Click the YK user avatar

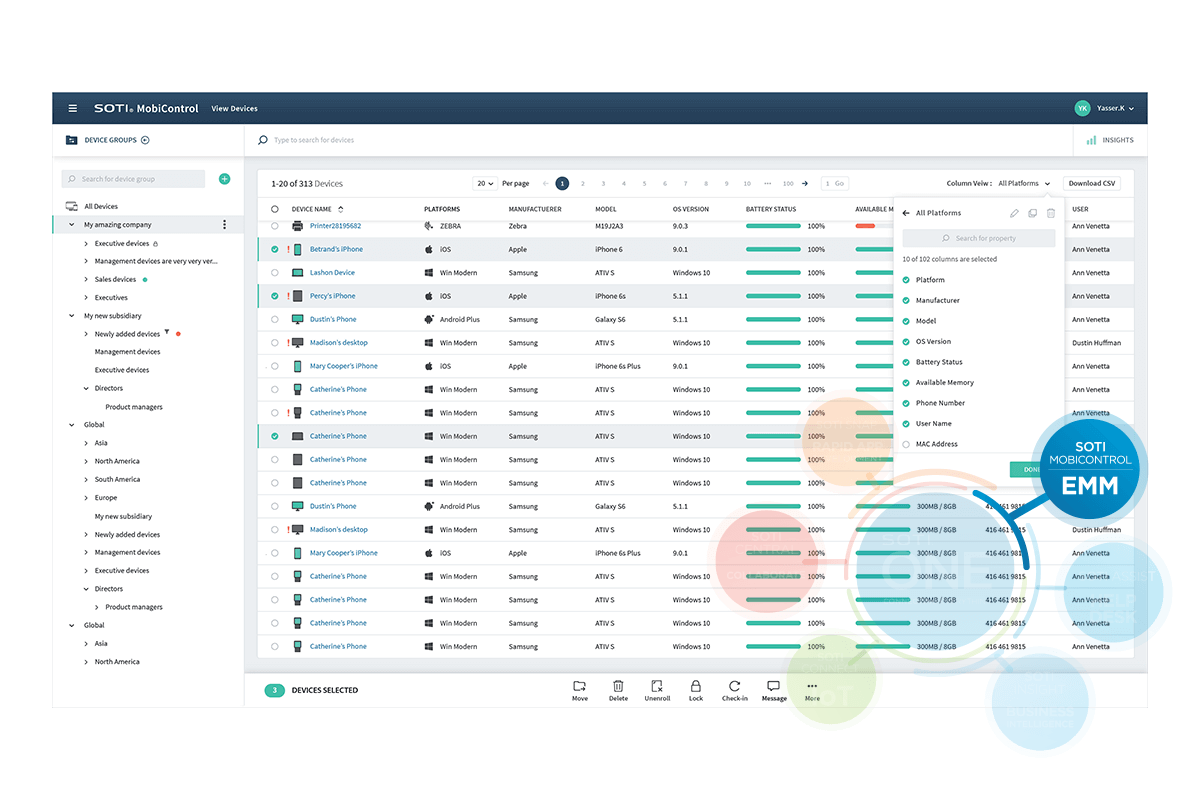1082,108
